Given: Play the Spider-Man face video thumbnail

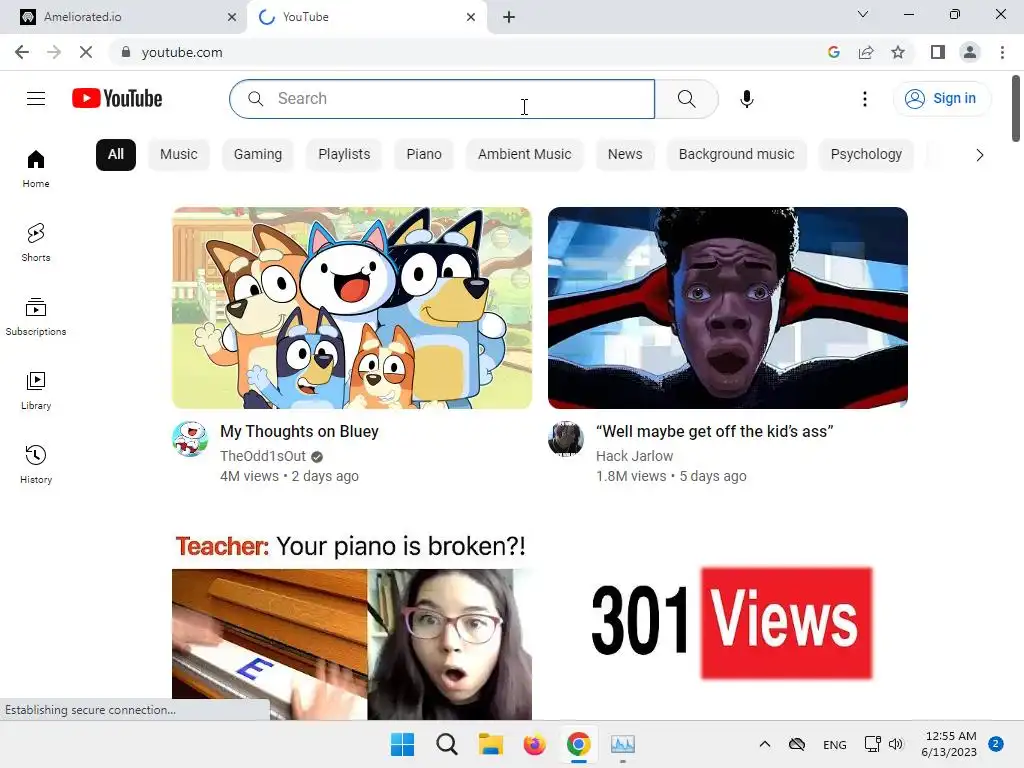Looking at the screenshot, I should tap(728, 308).
